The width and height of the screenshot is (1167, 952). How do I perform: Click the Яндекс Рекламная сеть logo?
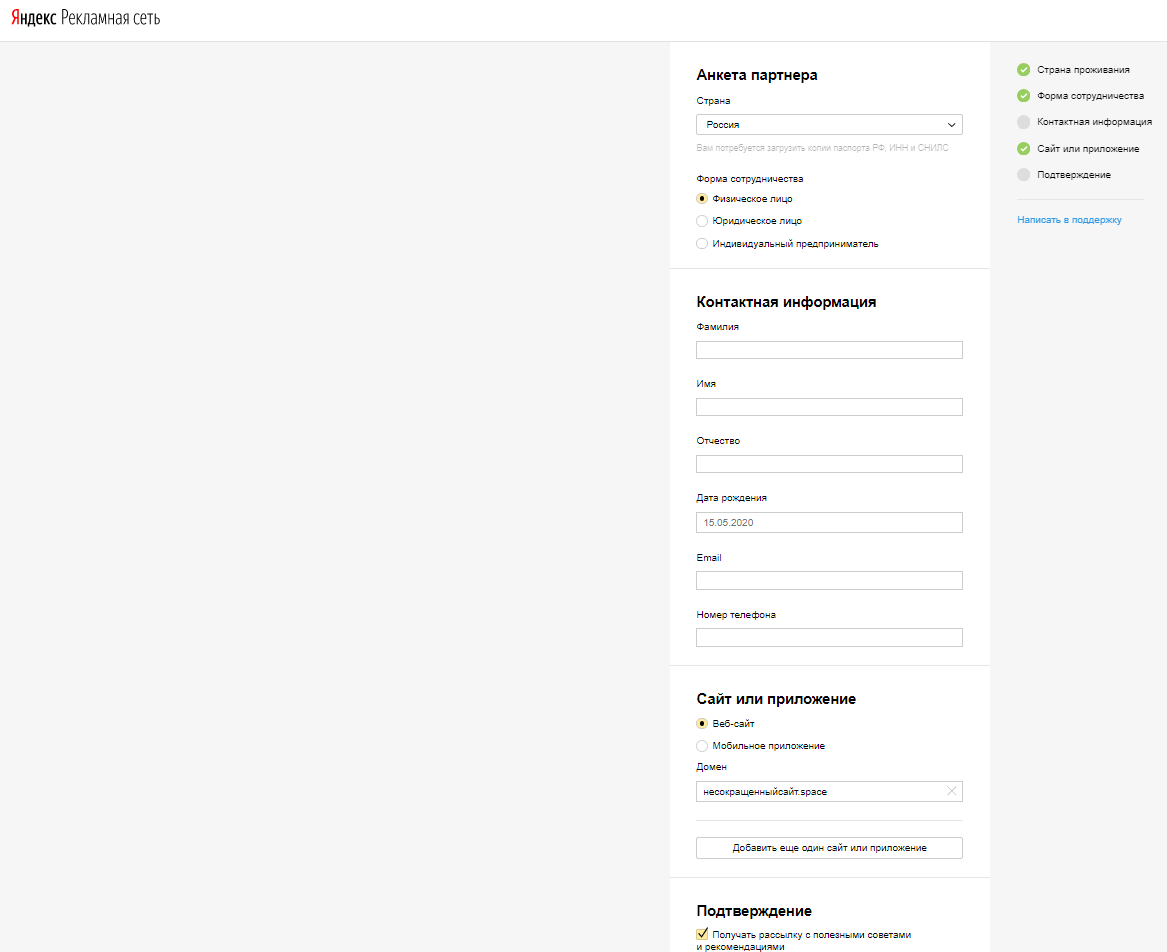click(85, 19)
